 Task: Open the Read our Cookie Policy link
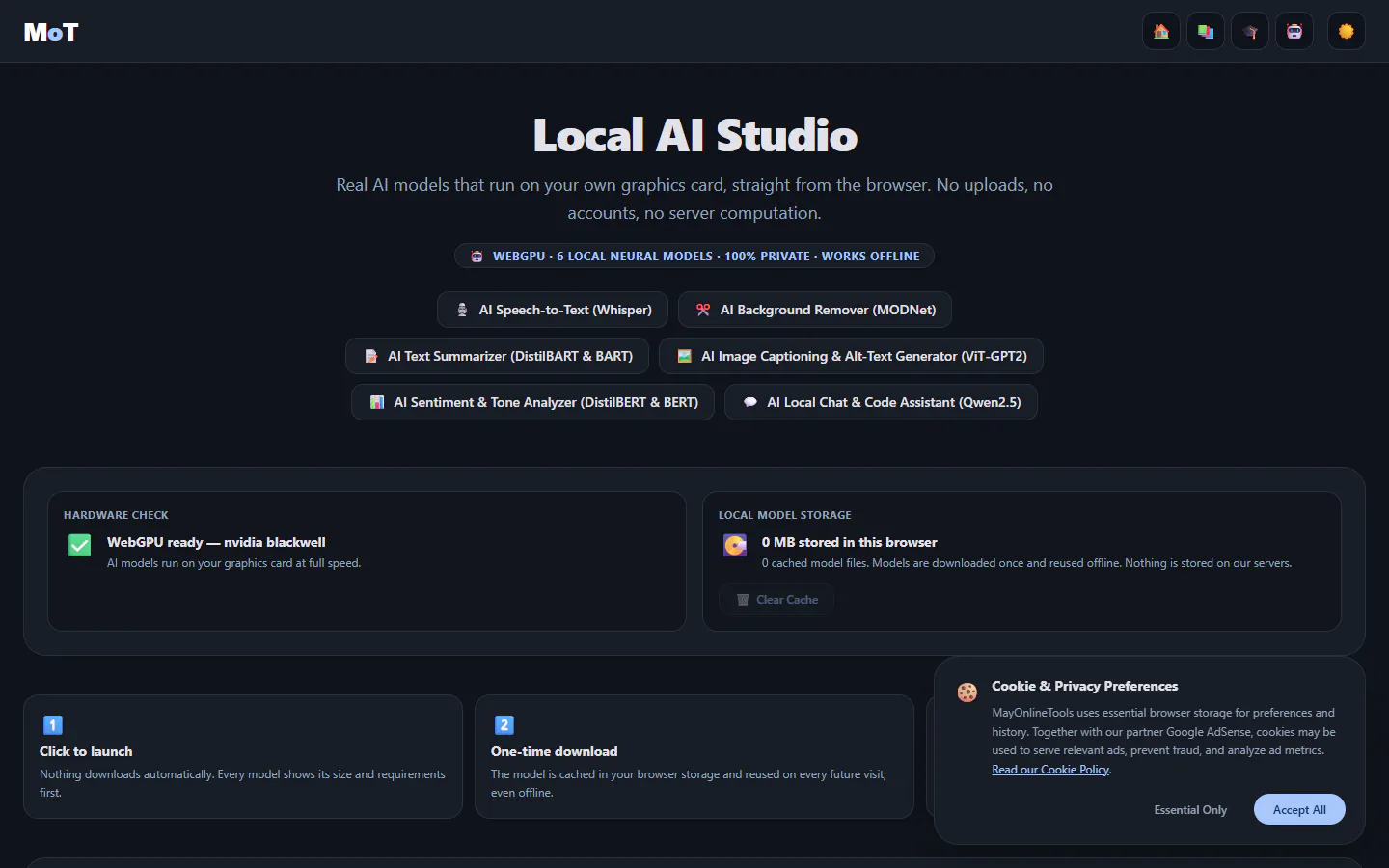click(1050, 770)
